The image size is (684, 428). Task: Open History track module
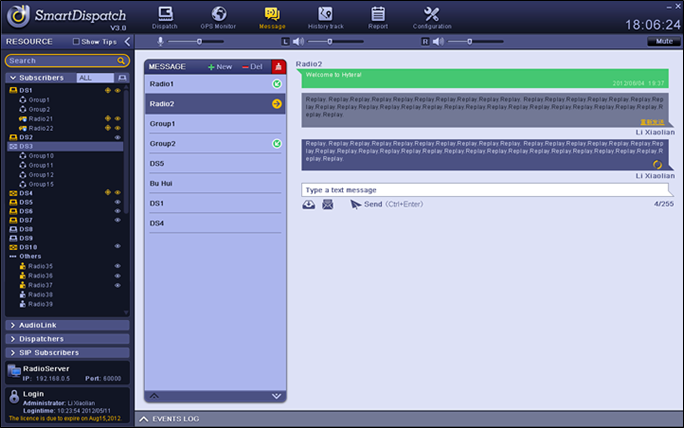click(325, 17)
